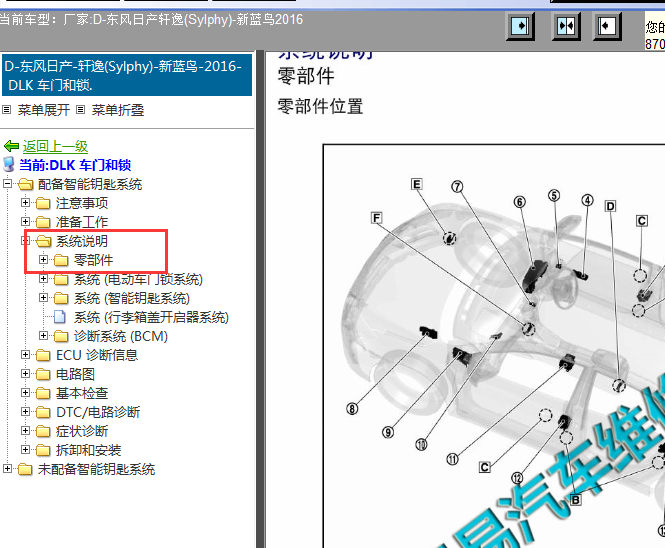Screen dimensions: 665x548
Task: Expand the 基本检查 tree node
Action: click(25, 392)
